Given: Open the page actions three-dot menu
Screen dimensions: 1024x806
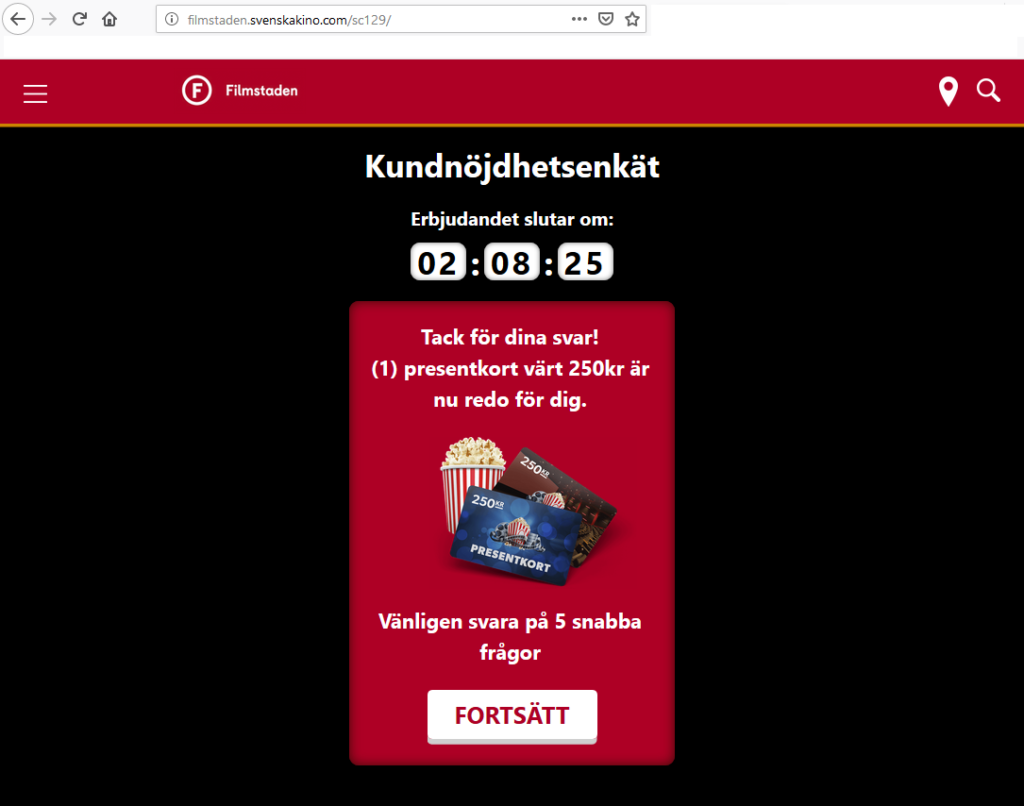Looking at the screenshot, I should click(579, 19).
